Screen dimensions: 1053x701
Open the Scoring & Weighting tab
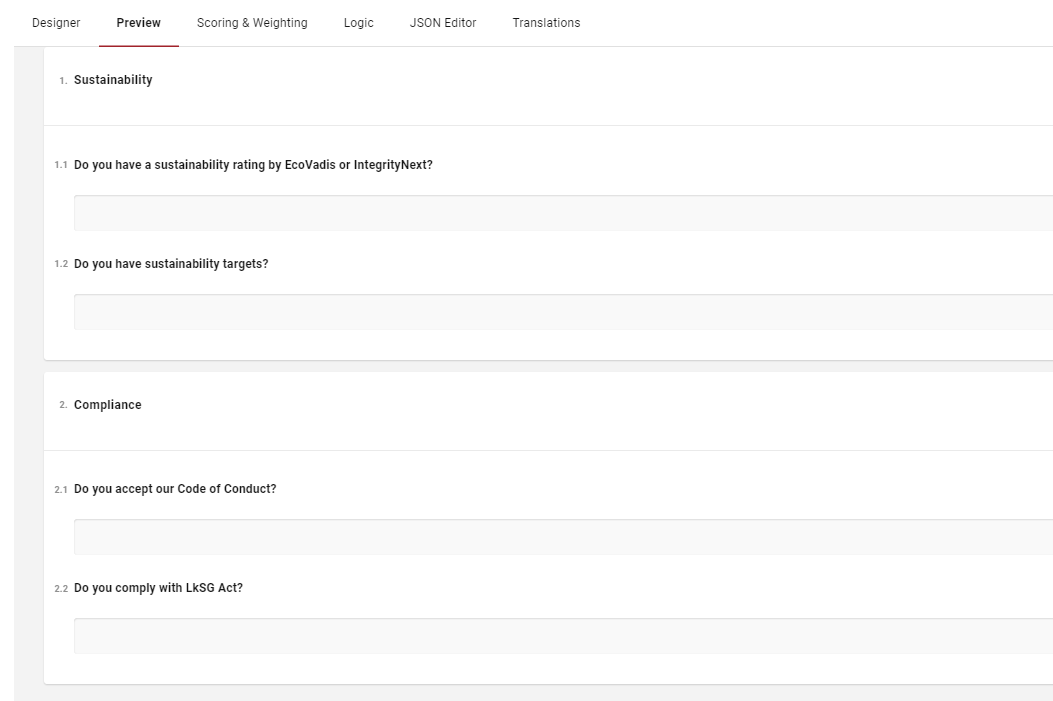252,23
